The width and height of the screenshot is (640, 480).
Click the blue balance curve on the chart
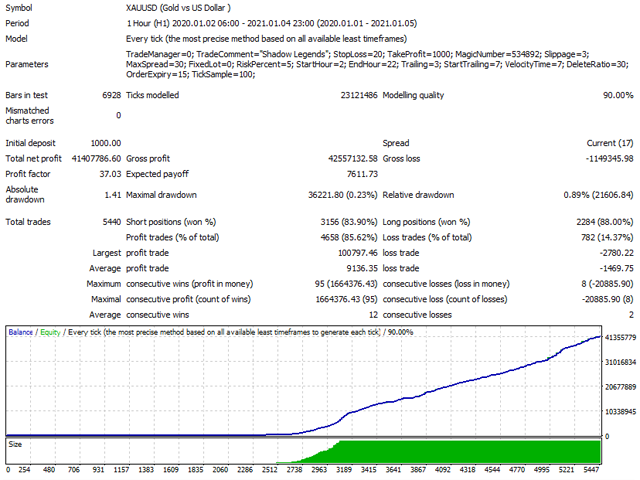(x=449, y=386)
